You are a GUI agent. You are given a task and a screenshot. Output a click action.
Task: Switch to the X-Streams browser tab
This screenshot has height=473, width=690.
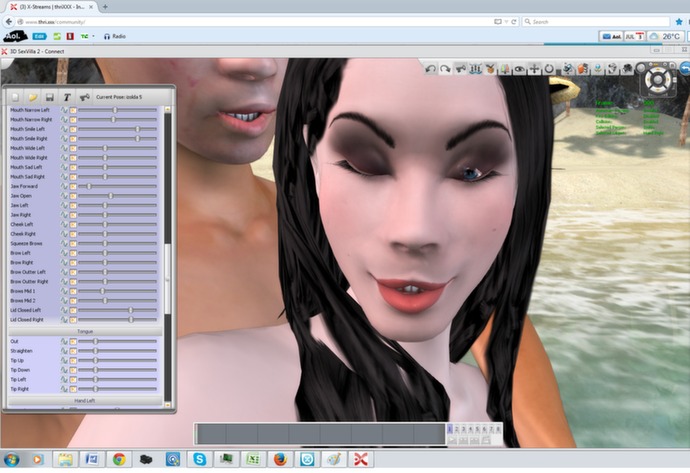tap(53, 7)
